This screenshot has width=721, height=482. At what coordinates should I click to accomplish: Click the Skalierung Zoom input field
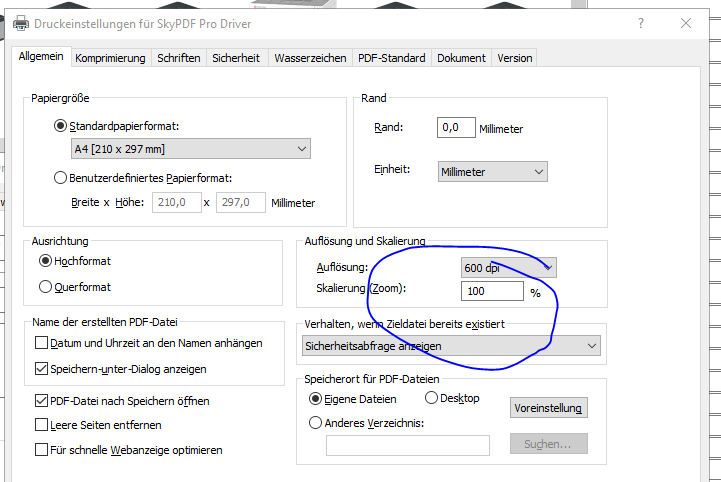click(492, 291)
